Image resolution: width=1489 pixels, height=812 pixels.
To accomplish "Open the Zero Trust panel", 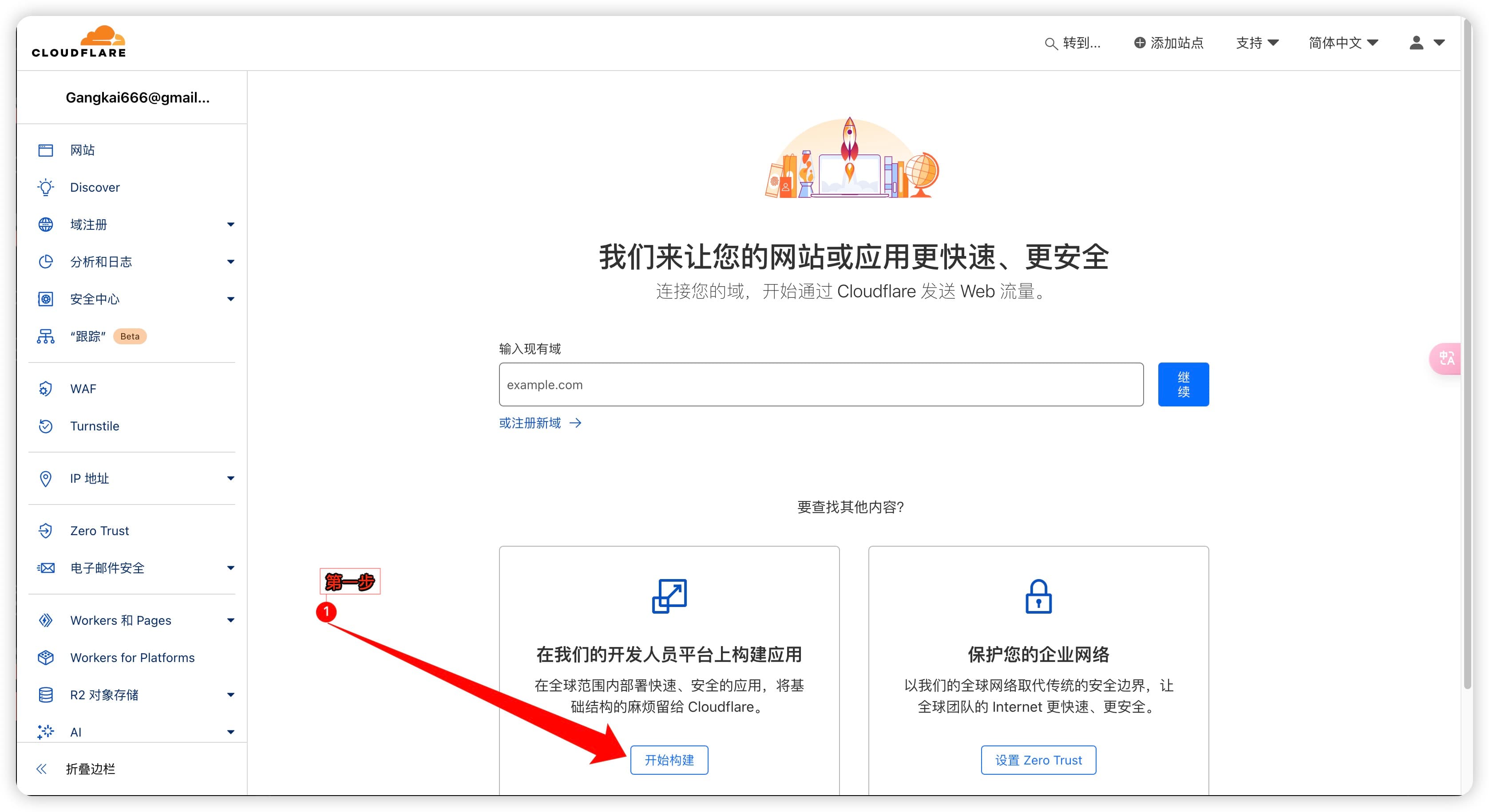I will 99,530.
